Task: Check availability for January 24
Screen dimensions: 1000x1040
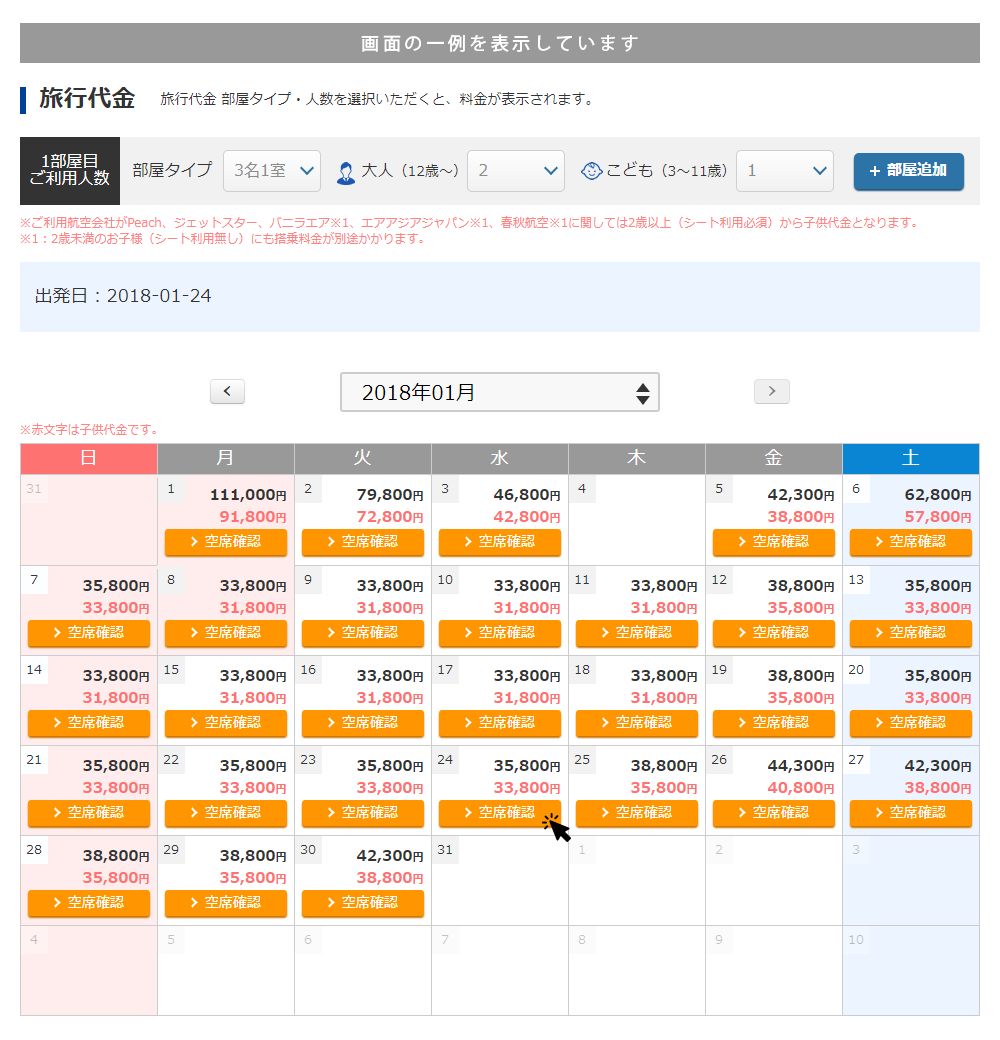Action: click(x=499, y=813)
